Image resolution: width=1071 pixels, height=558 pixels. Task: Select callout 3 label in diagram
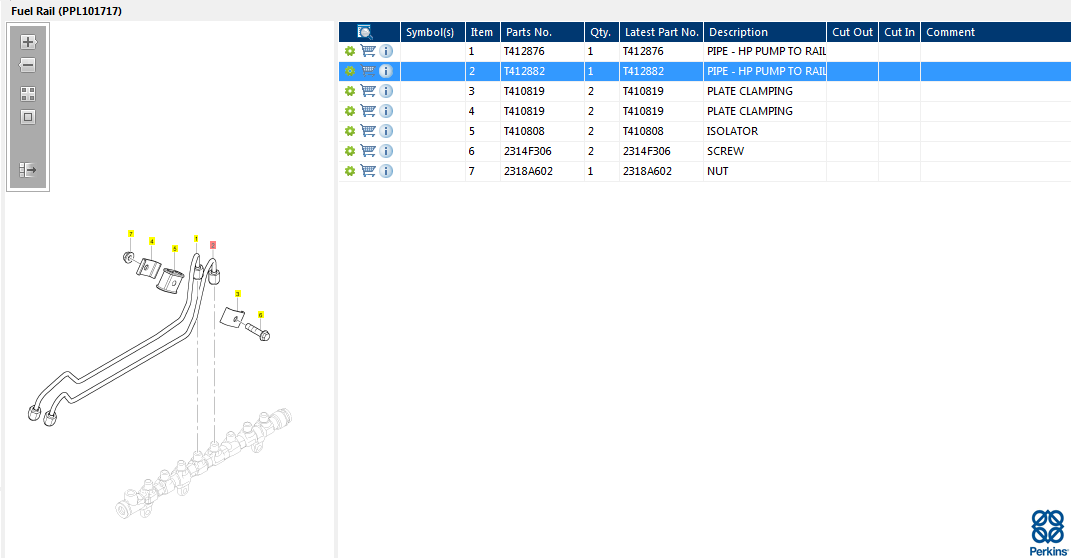[238, 294]
